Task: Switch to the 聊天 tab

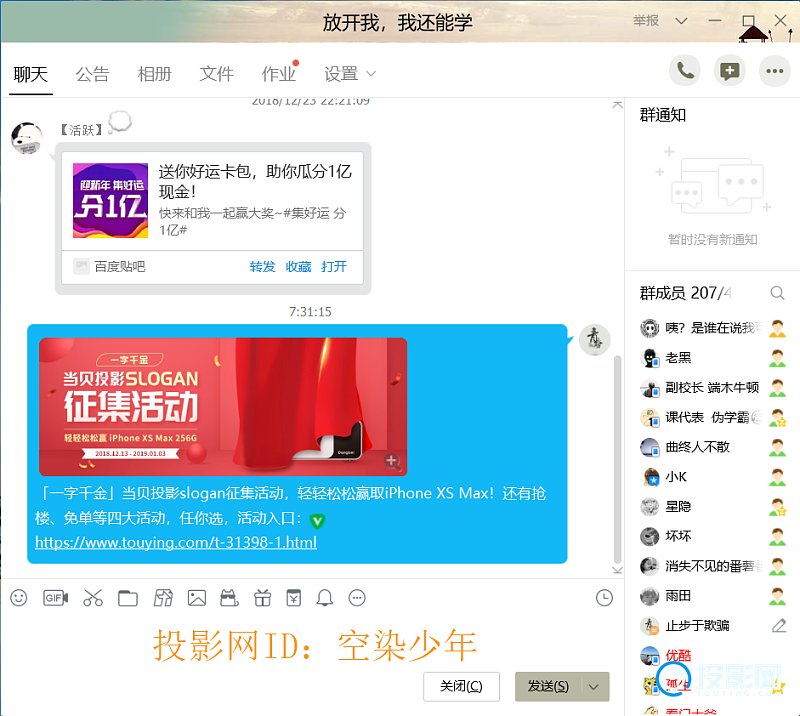Action: tap(31, 74)
